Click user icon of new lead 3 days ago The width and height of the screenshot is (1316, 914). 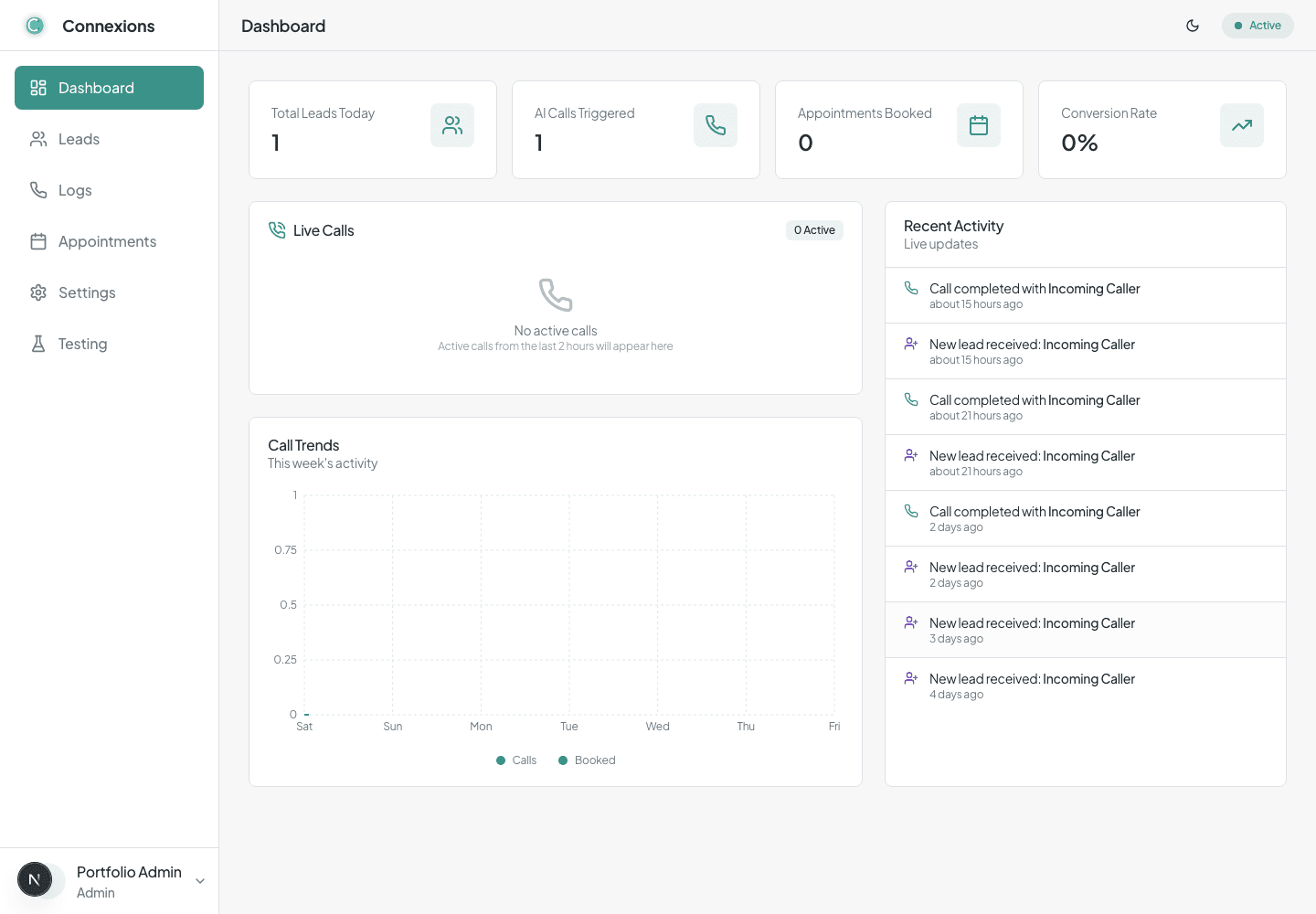[911, 622]
